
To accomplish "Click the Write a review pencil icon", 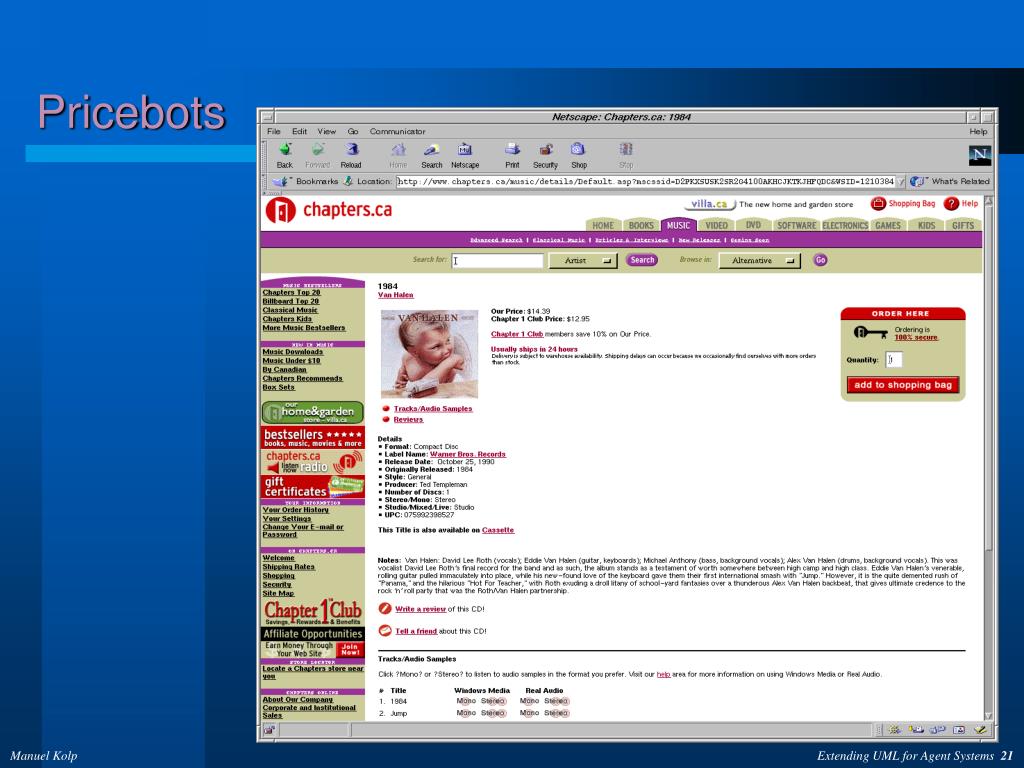I will tap(385, 609).
